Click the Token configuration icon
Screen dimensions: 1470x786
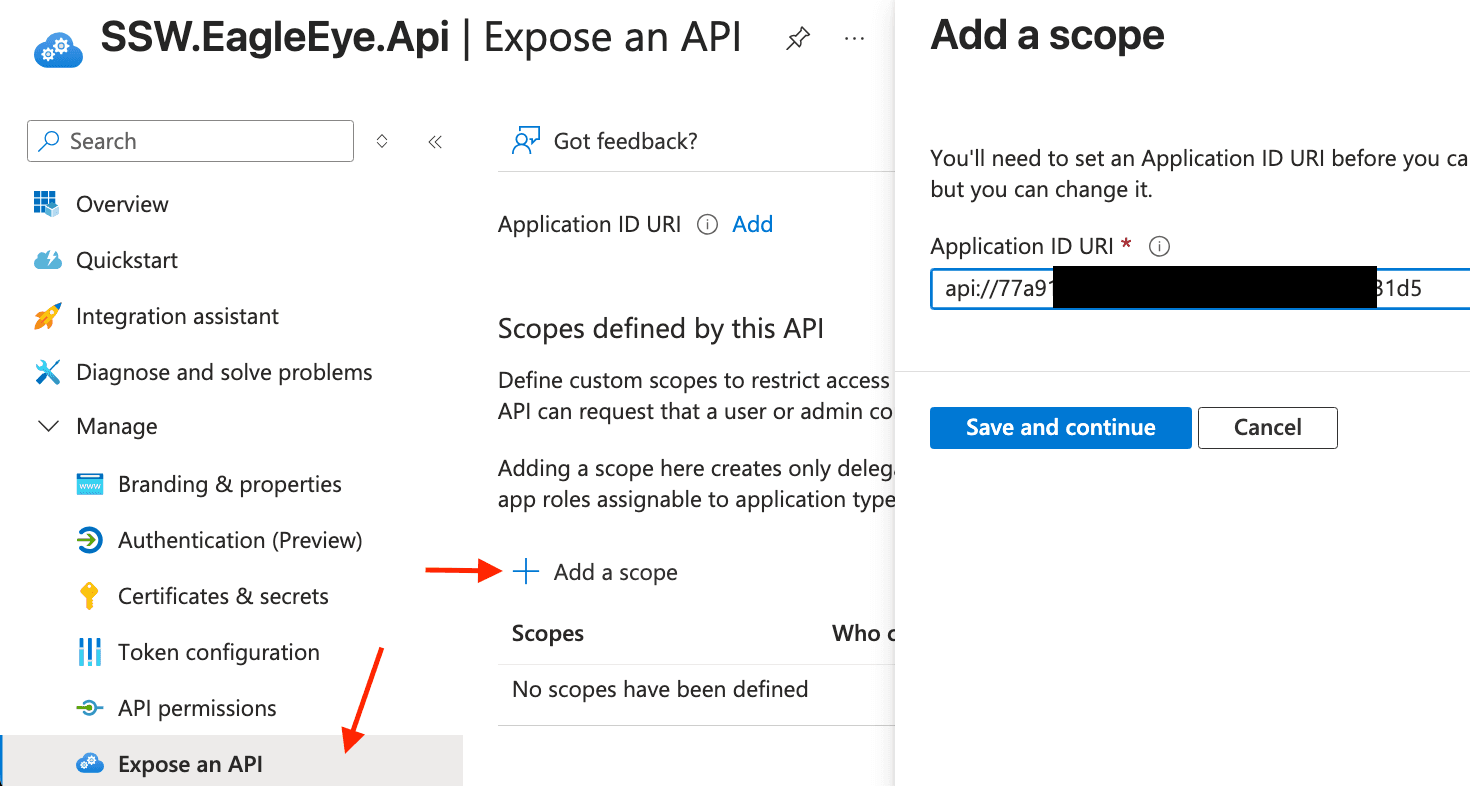pyautogui.click(x=89, y=652)
